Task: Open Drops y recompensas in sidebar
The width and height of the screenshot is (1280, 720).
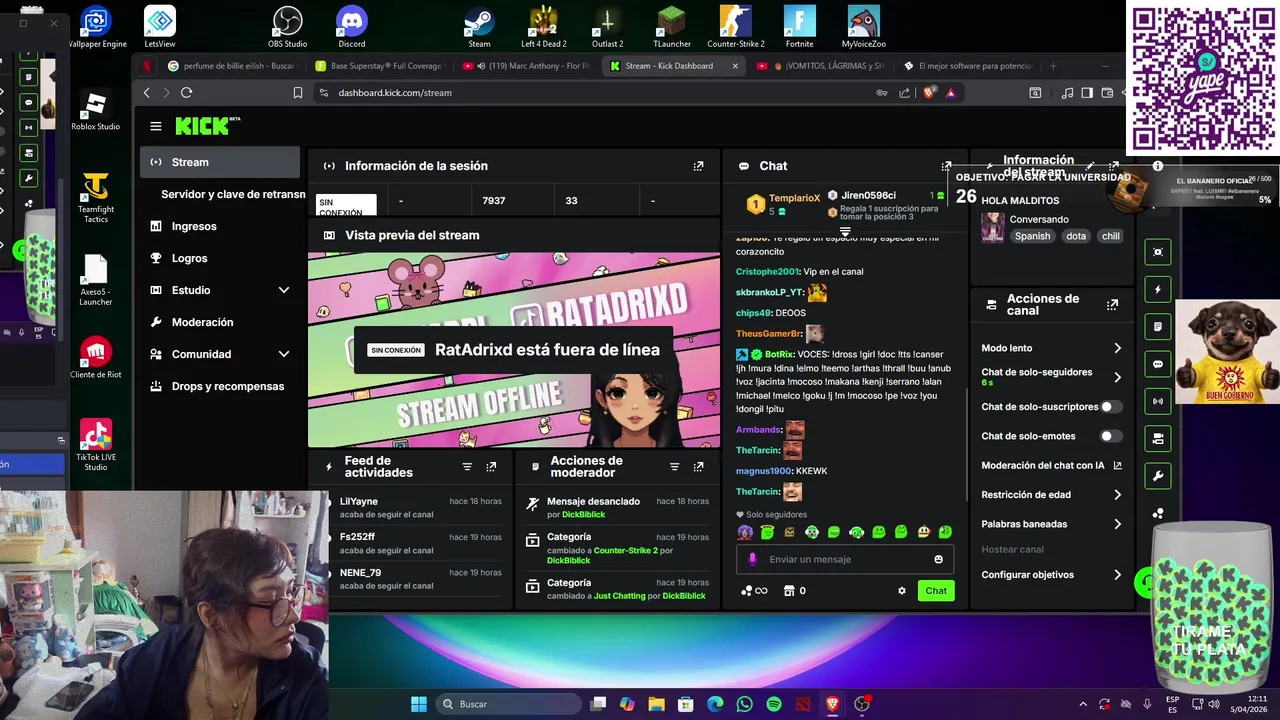Action: tap(219, 386)
